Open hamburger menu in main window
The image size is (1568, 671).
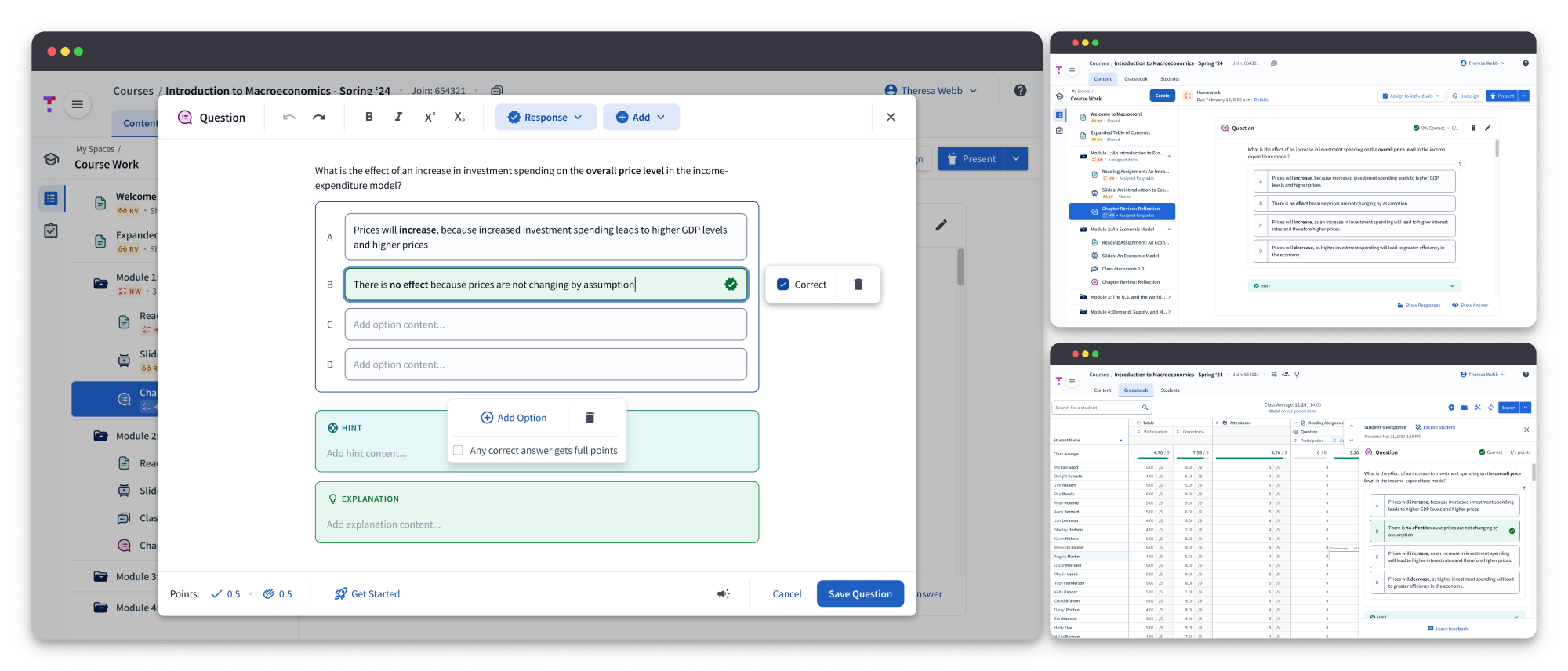(77, 104)
